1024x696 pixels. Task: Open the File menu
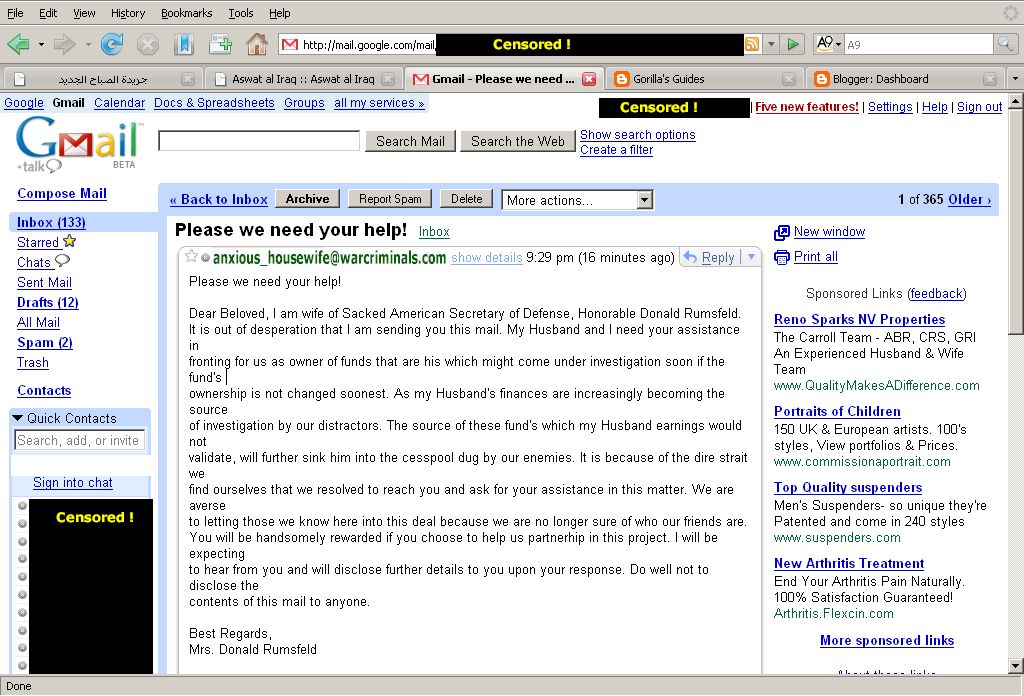tap(15, 13)
